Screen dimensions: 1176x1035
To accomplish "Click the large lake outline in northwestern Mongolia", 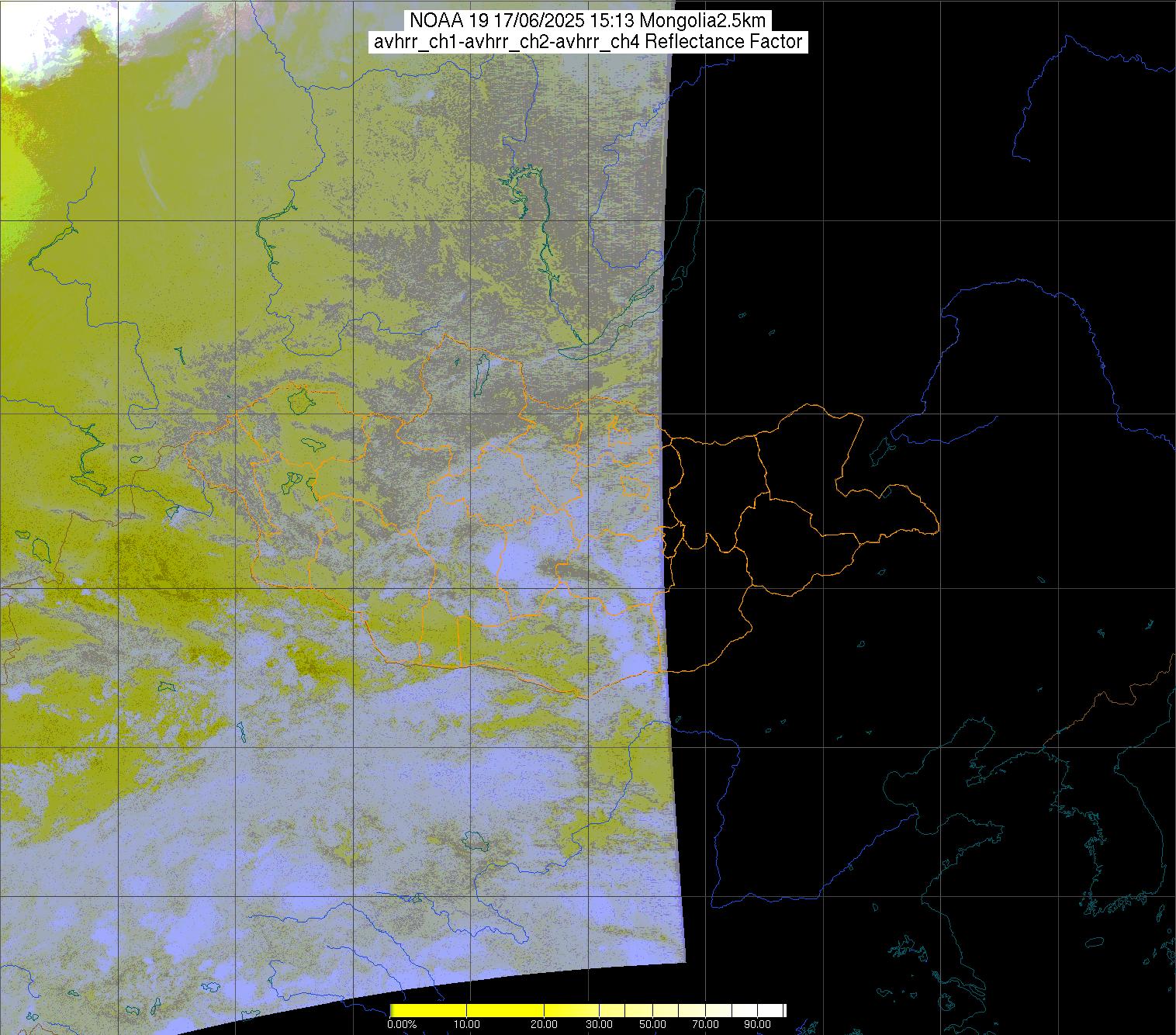I will (x=299, y=400).
